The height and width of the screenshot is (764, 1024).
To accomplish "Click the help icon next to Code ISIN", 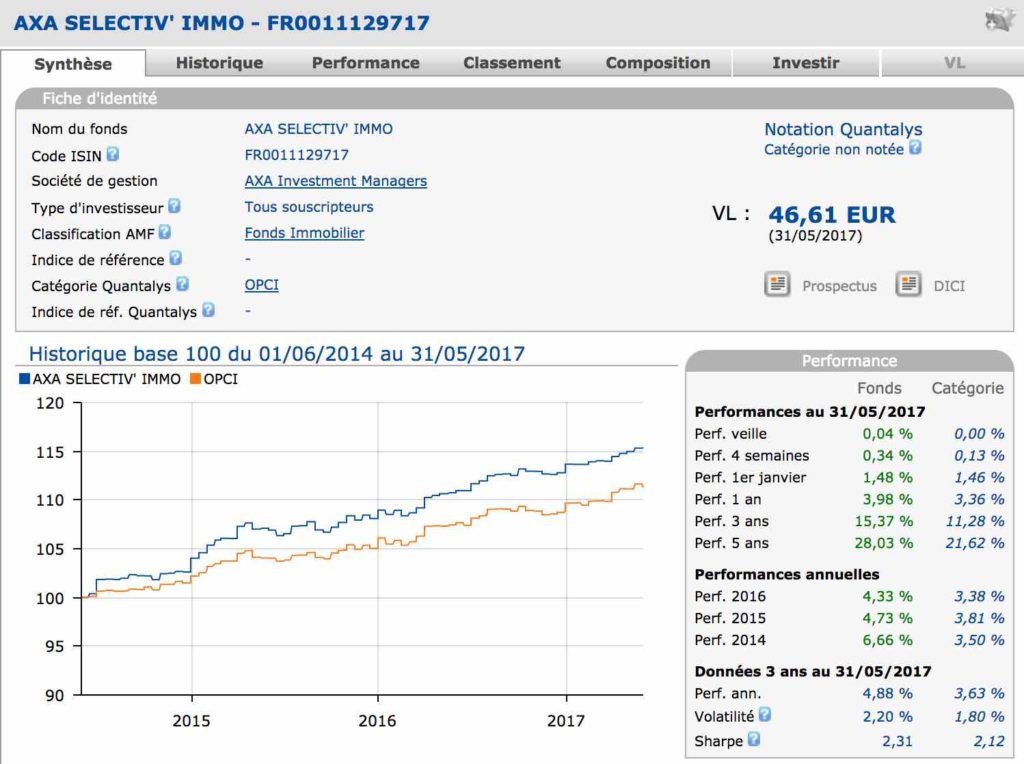I will tap(113, 154).
